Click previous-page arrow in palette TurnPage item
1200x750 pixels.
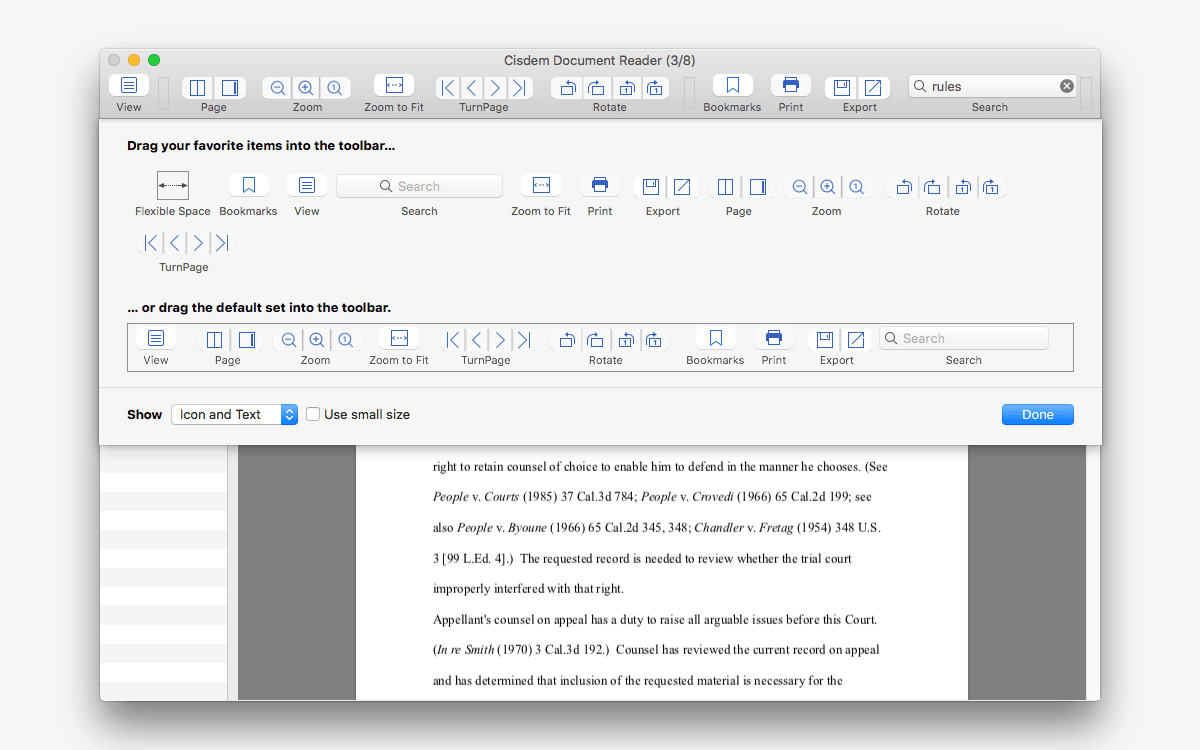pyautogui.click(x=174, y=243)
